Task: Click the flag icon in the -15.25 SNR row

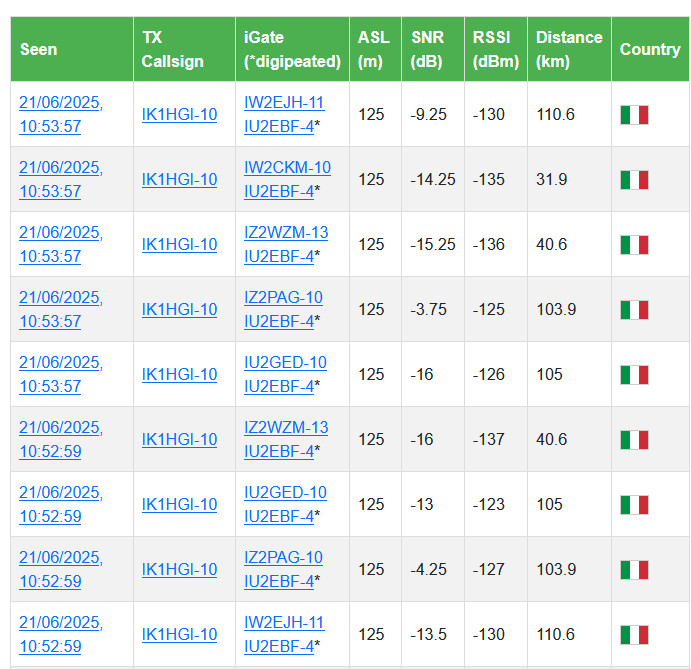Action: click(x=634, y=245)
